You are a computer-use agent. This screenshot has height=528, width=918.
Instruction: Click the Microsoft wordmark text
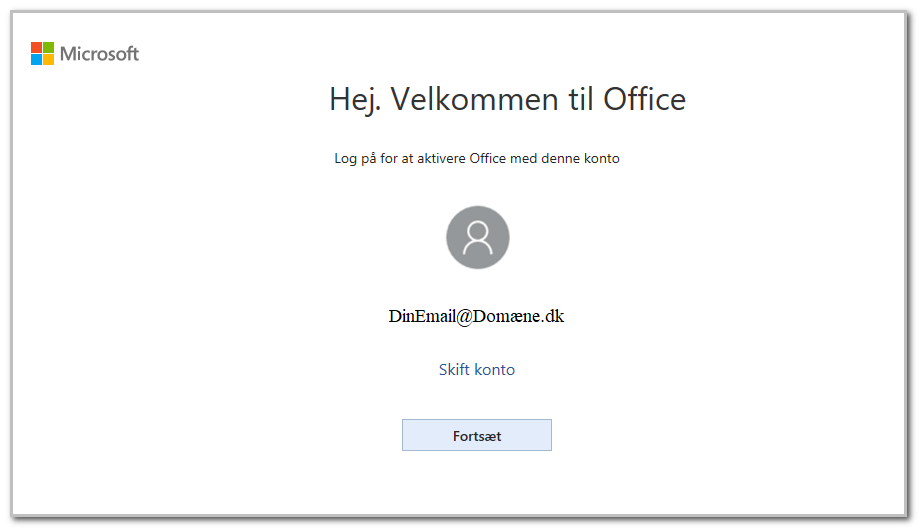(100, 54)
